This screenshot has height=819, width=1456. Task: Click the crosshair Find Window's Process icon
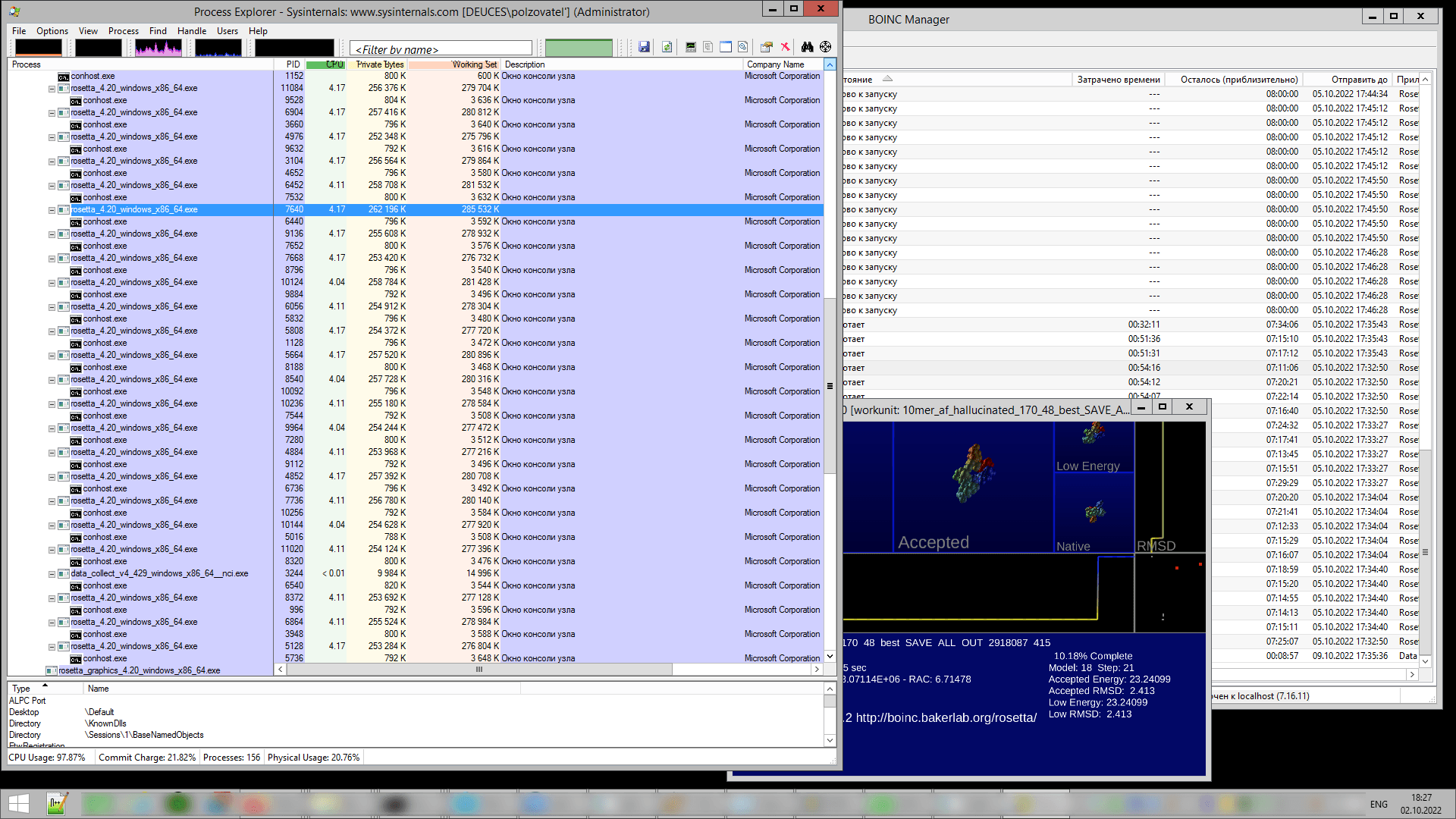(826, 47)
